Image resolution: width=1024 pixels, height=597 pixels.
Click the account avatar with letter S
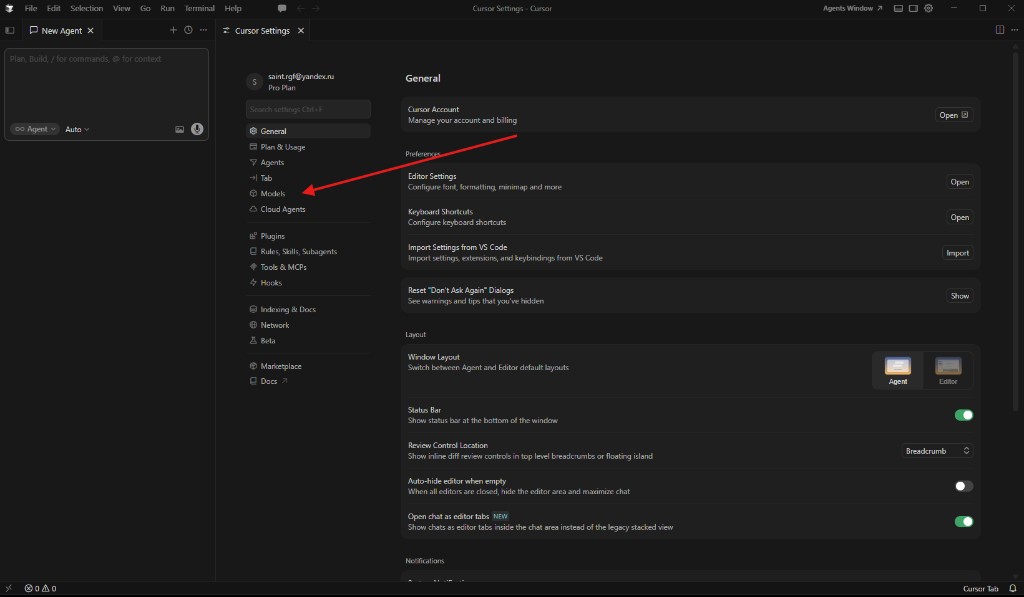[x=254, y=82]
